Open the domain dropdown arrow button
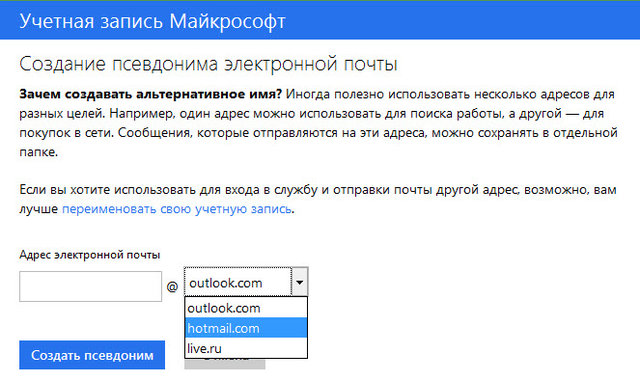The width and height of the screenshot is (640, 381). (x=300, y=282)
